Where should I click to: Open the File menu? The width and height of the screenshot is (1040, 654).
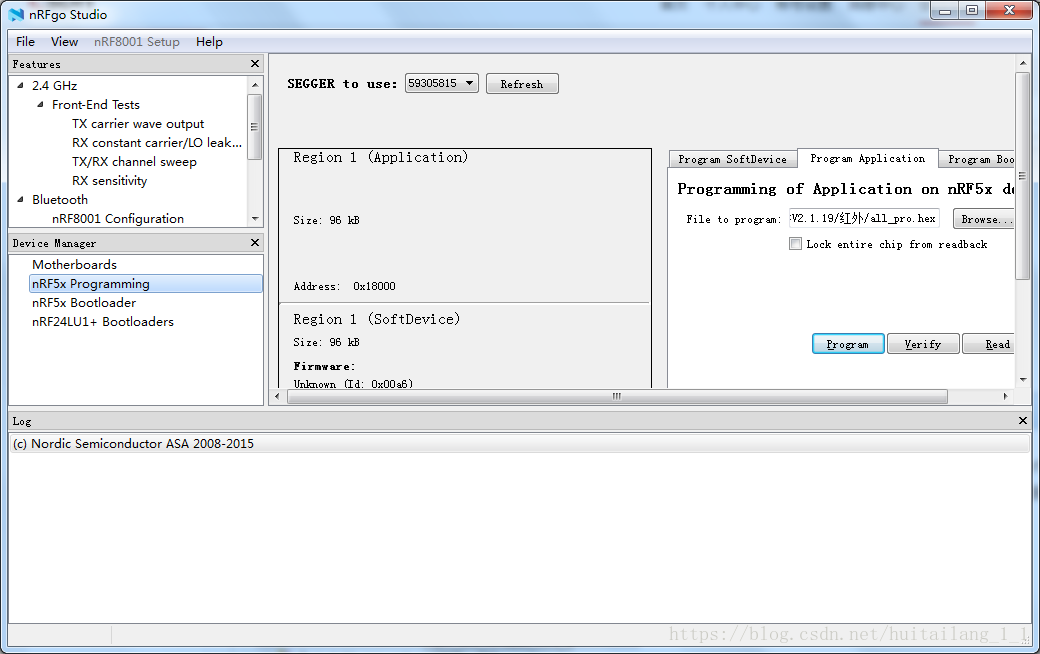[25, 42]
